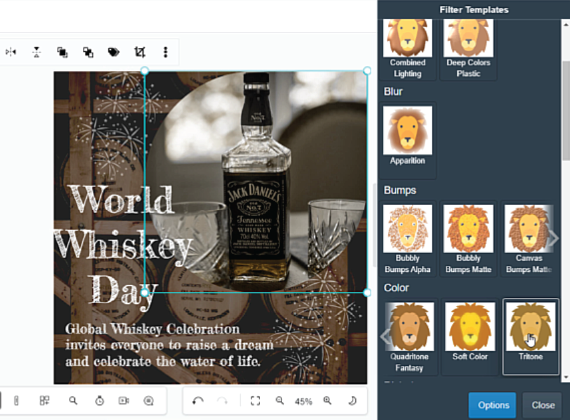Viewport: 570px width, 420px height.
Task: Click the scrollbar up arrow in filter panel
Action: click(566, 24)
